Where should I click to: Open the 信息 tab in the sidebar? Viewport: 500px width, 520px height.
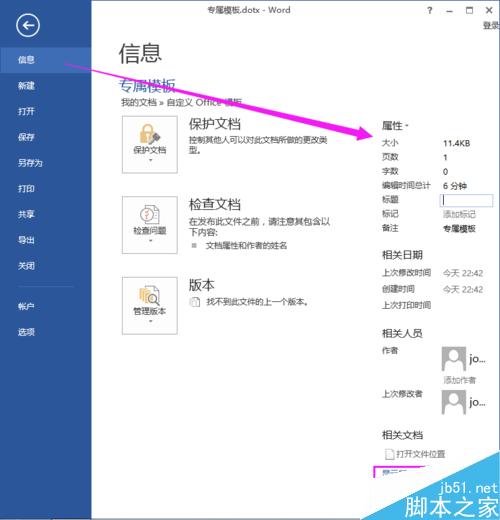coord(45,60)
